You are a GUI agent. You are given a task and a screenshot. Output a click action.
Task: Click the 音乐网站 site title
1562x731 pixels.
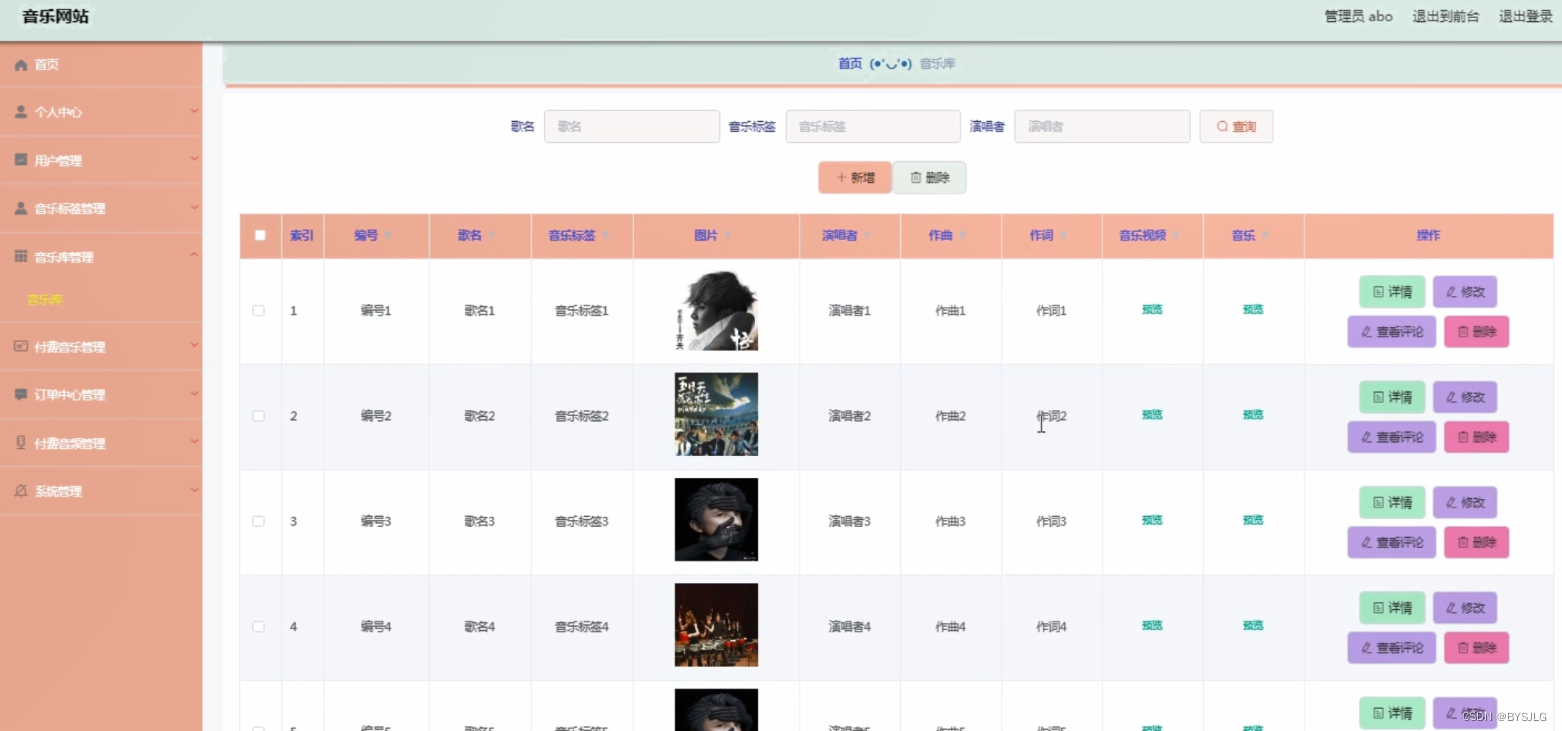pyautogui.click(x=56, y=16)
